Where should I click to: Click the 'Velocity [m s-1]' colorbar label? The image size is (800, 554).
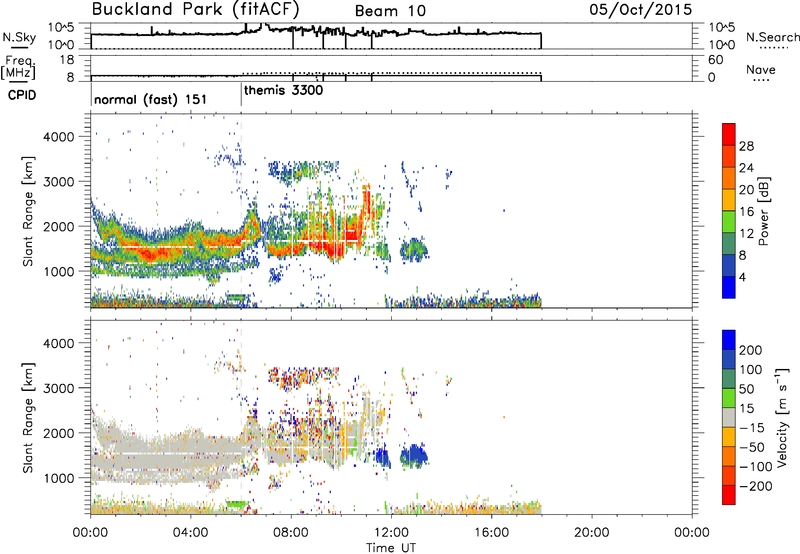click(x=782, y=417)
